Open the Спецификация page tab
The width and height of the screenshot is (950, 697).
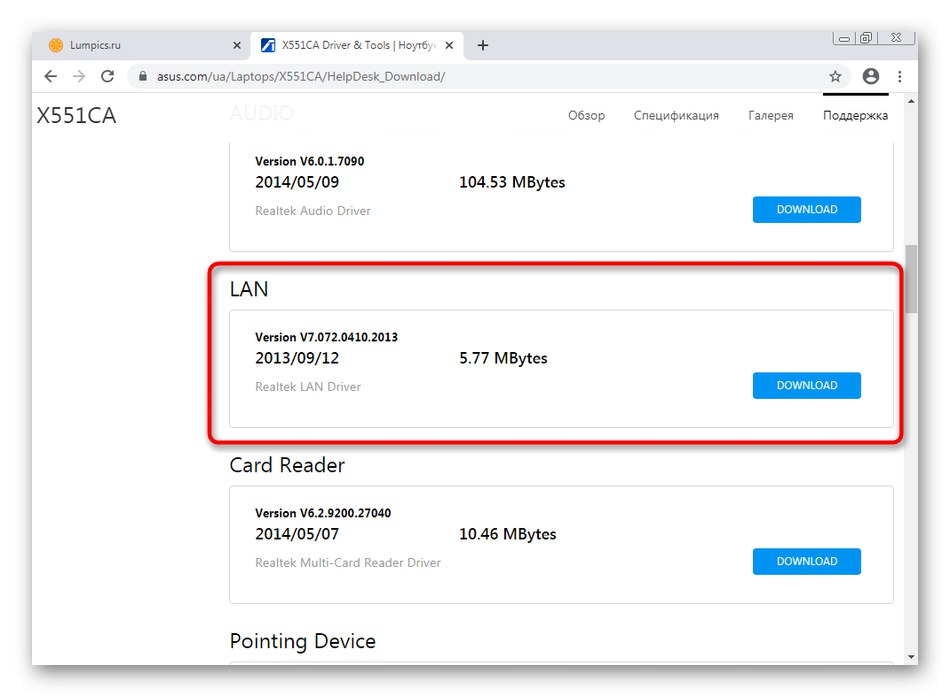pyautogui.click(x=676, y=115)
